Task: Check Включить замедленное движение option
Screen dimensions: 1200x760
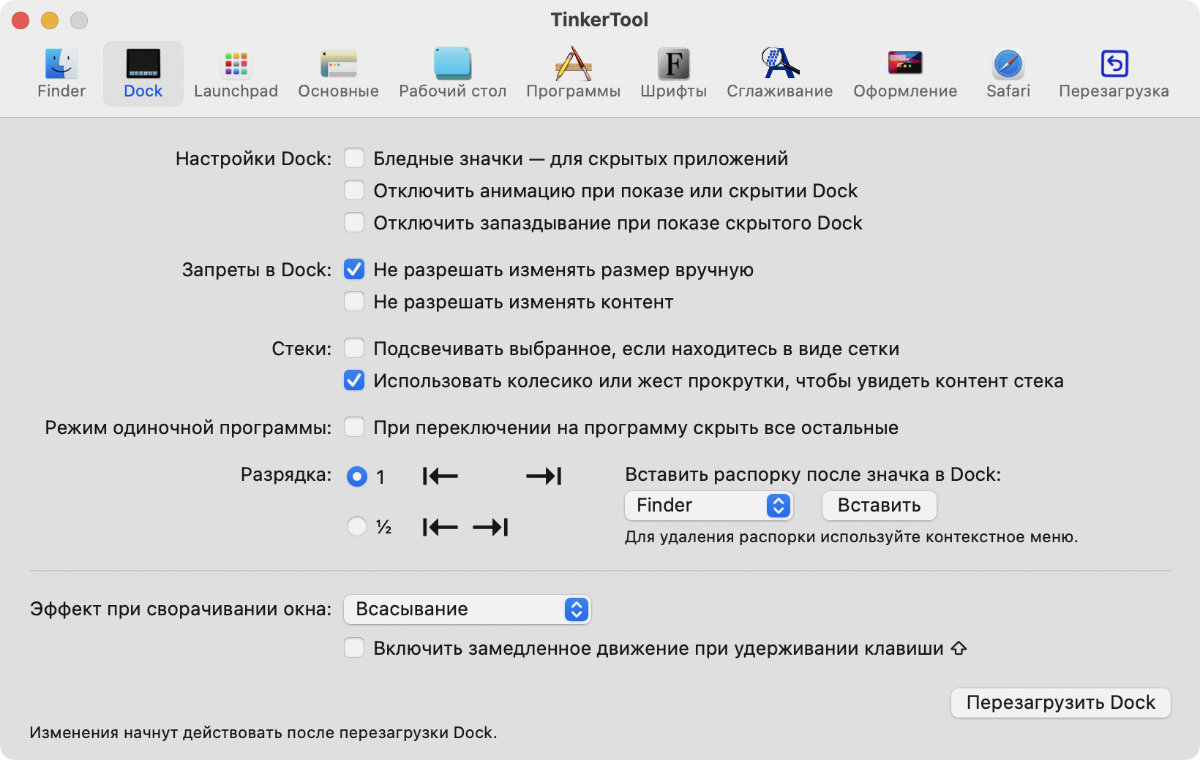Action: pos(354,648)
